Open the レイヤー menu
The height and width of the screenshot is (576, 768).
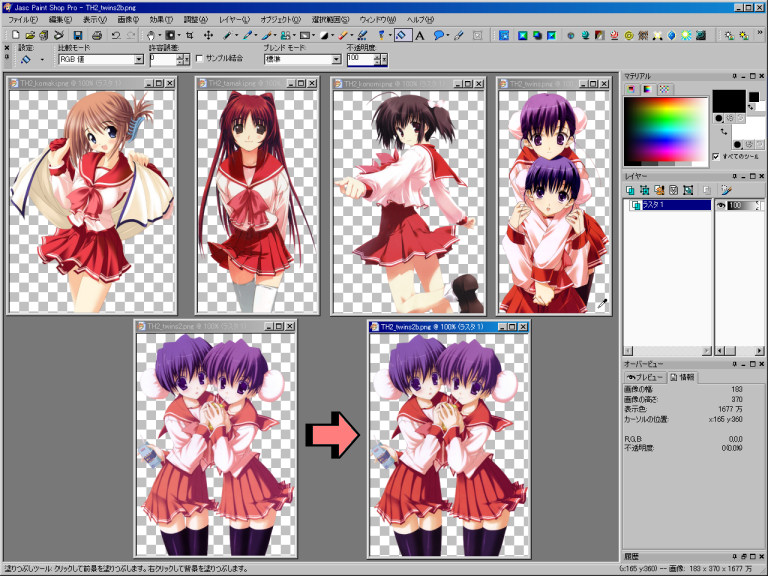tap(234, 20)
